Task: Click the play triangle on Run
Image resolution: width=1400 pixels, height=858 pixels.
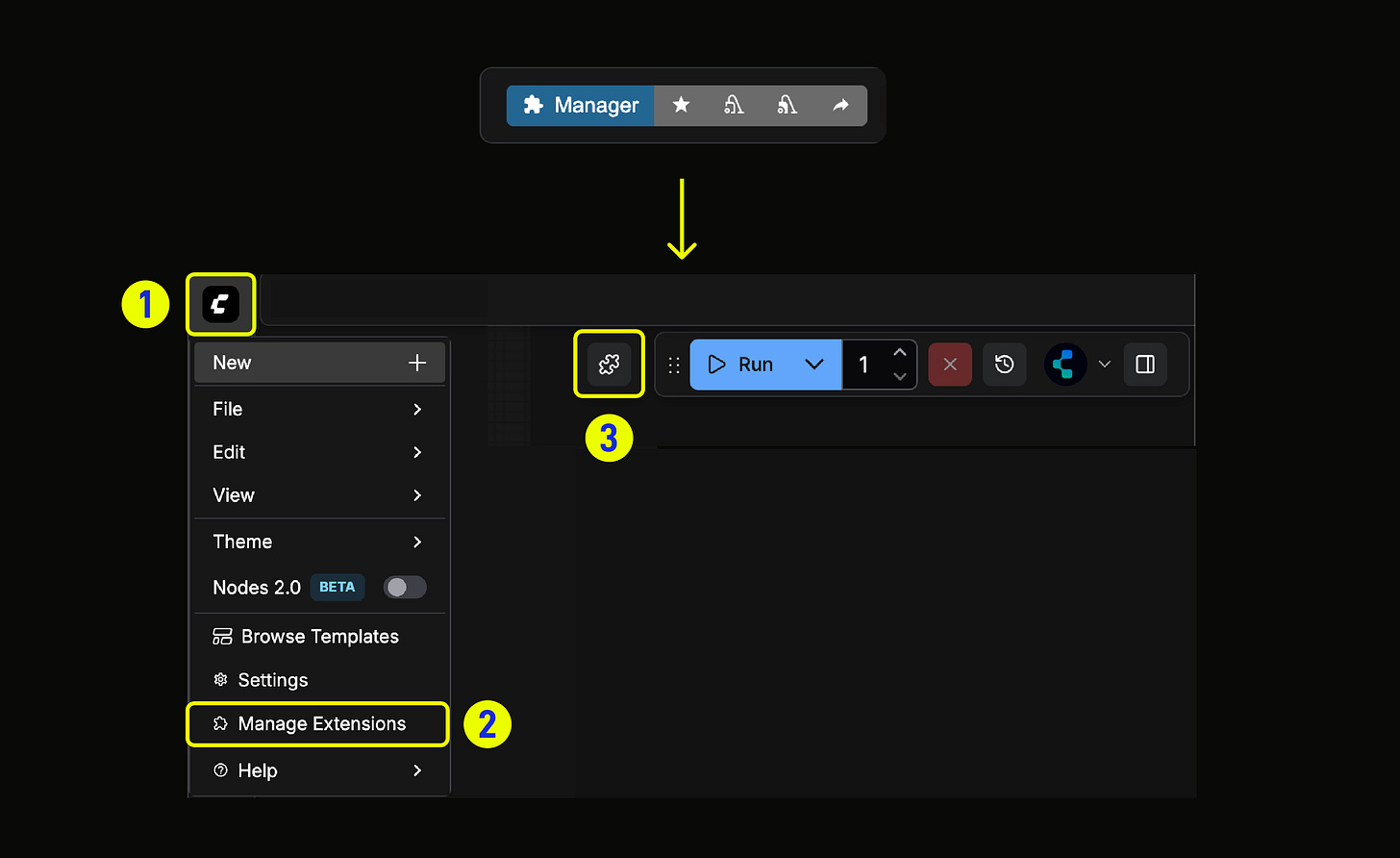Action: coord(716,365)
